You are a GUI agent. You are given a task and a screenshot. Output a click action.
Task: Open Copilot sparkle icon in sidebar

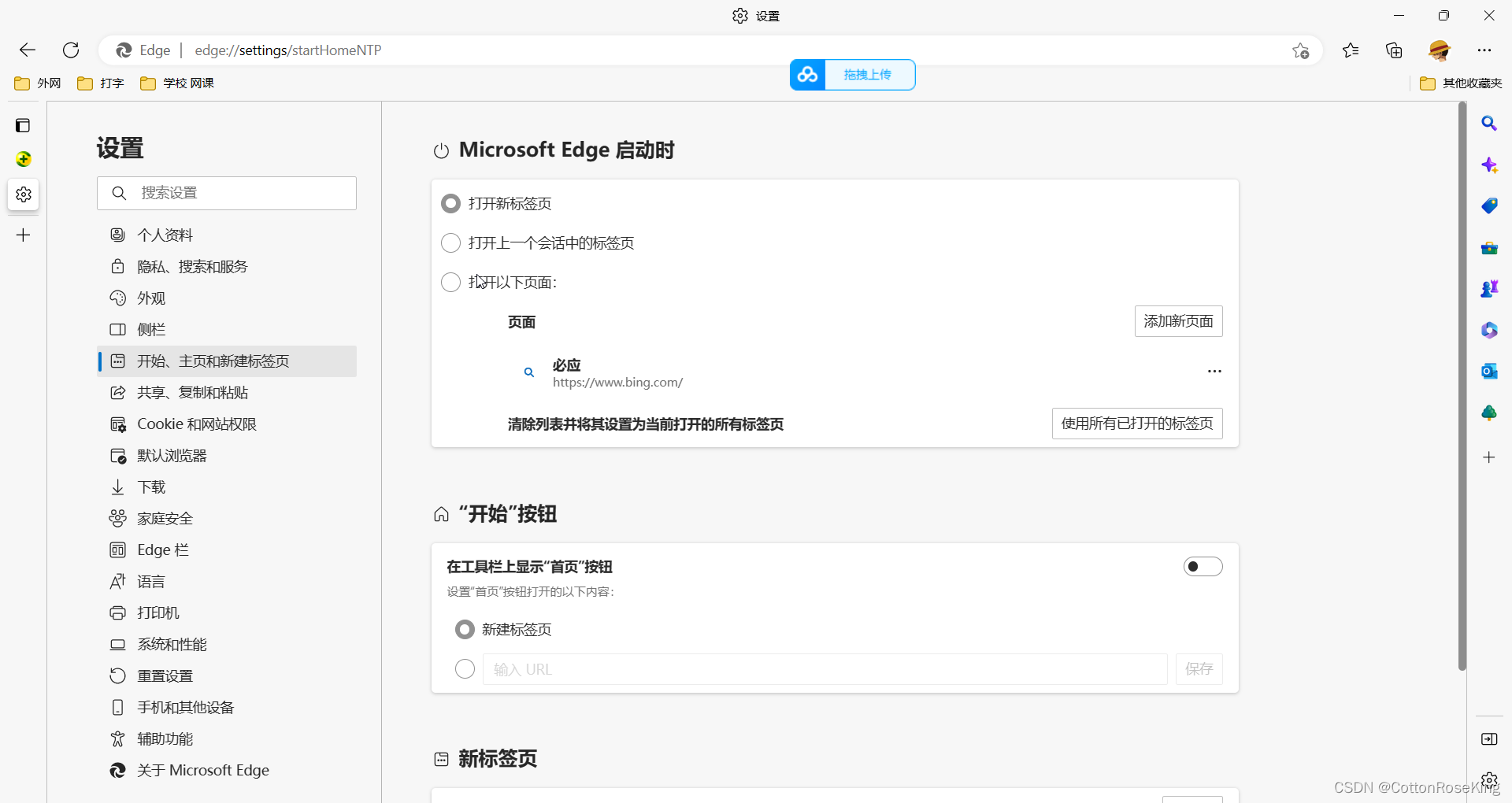point(1489,165)
